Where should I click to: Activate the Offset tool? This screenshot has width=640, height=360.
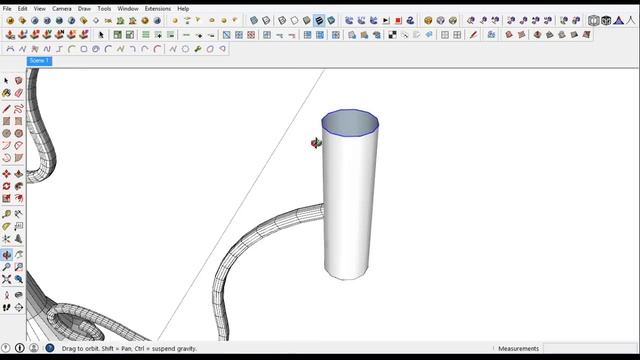coord(18,198)
